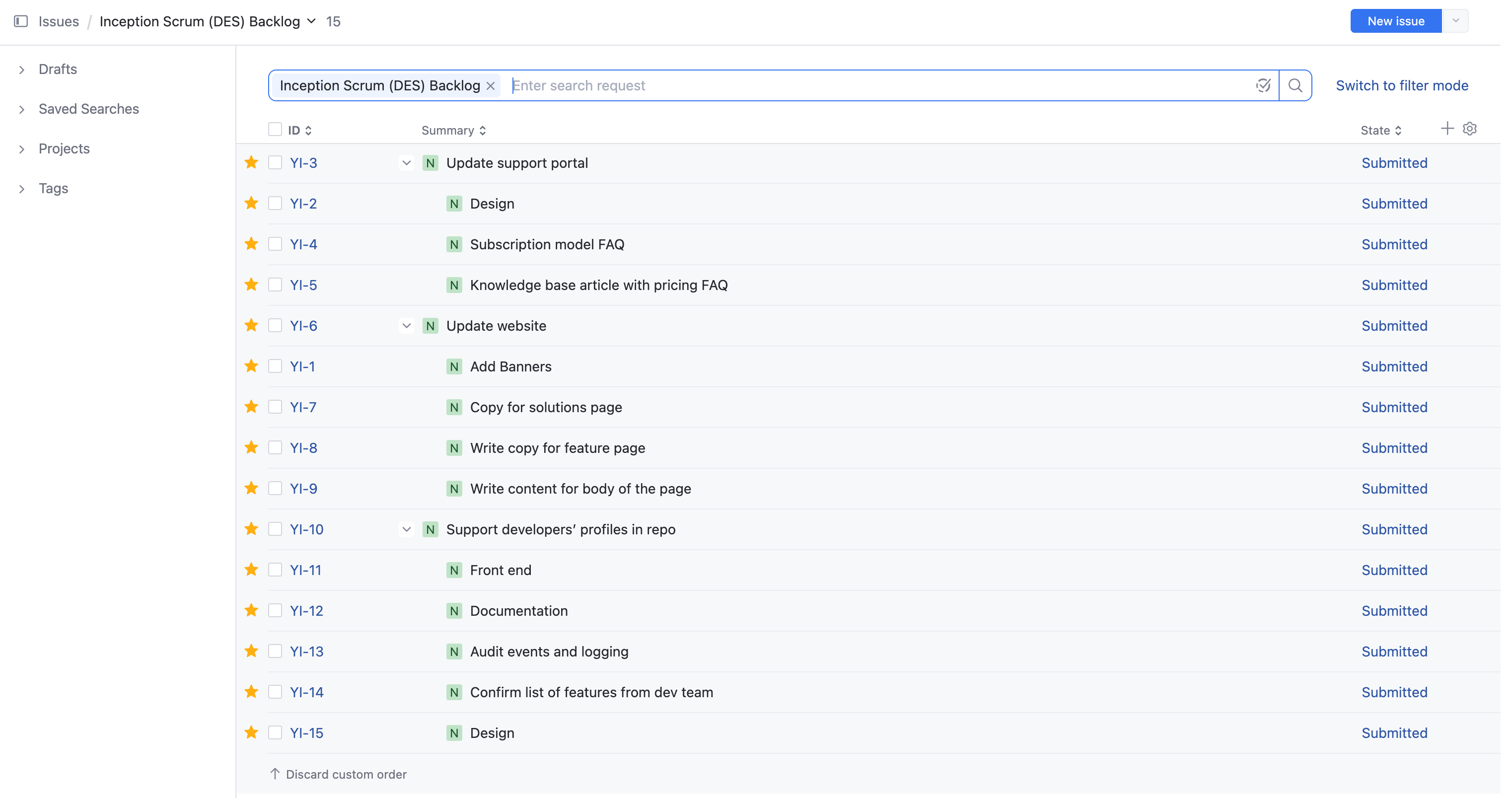1512x798 pixels.
Task: Sort issues by the ID column icon
Action: coord(308,130)
